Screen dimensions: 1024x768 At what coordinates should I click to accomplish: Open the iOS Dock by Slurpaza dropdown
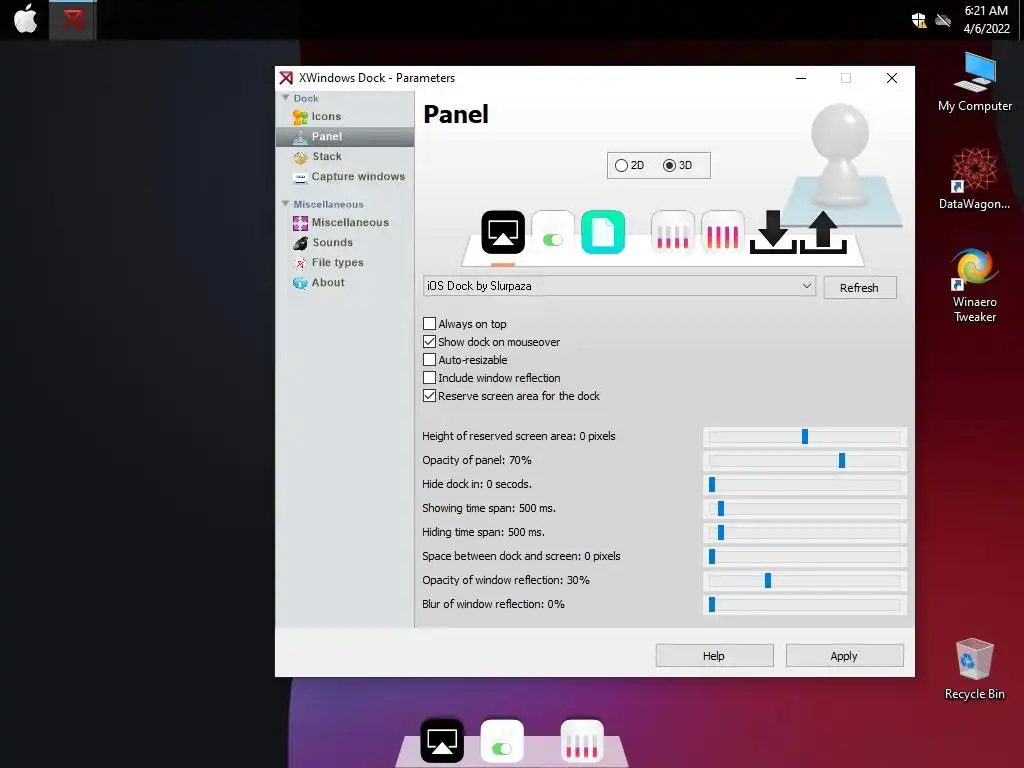(x=619, y=286)
